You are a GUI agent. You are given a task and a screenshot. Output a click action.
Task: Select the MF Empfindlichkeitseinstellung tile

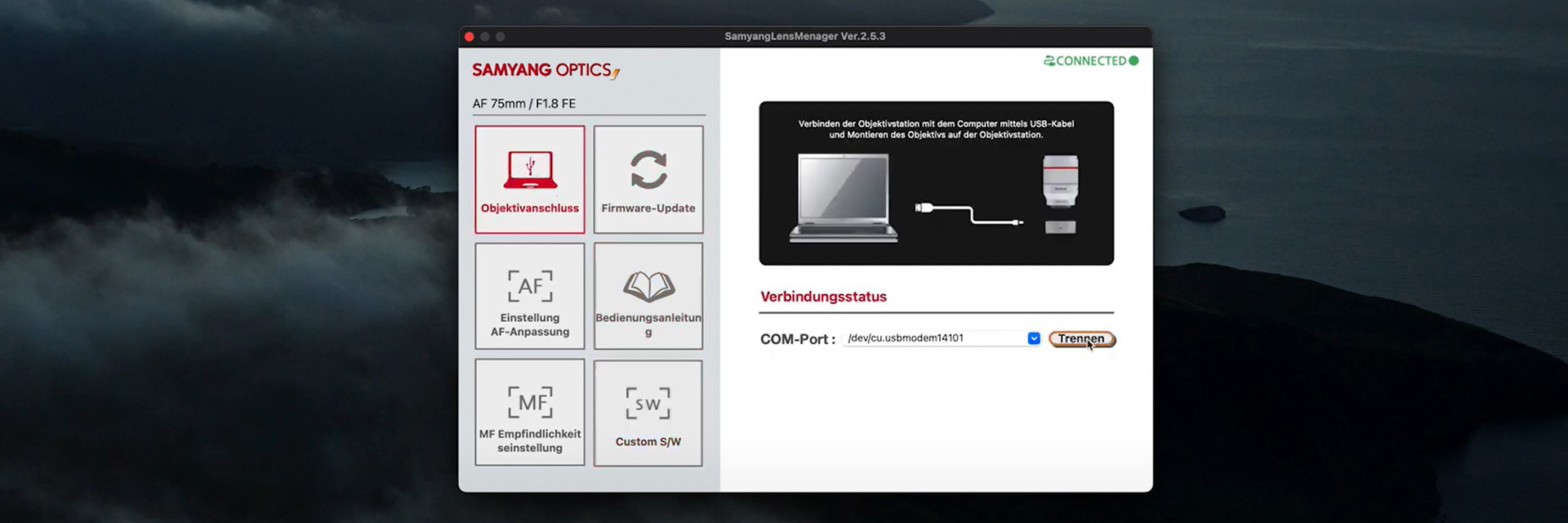click(x=529, y=413)
